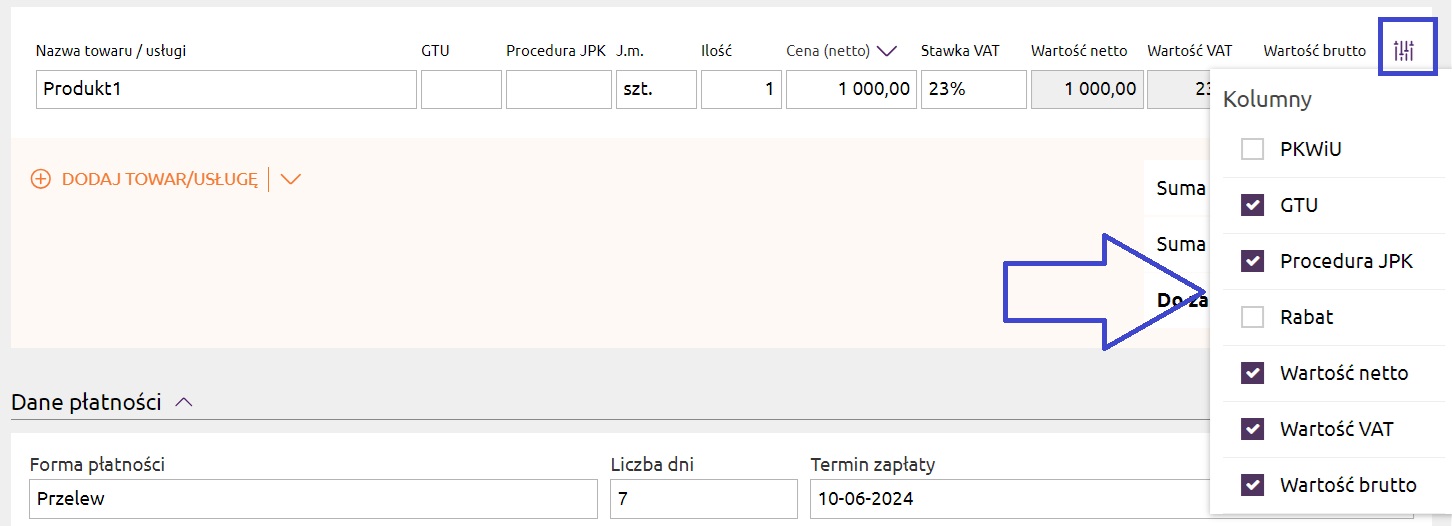This screenshot has height=526, width=1452.
Task: Click the Produkt1 name field
Action: point(226,89)
